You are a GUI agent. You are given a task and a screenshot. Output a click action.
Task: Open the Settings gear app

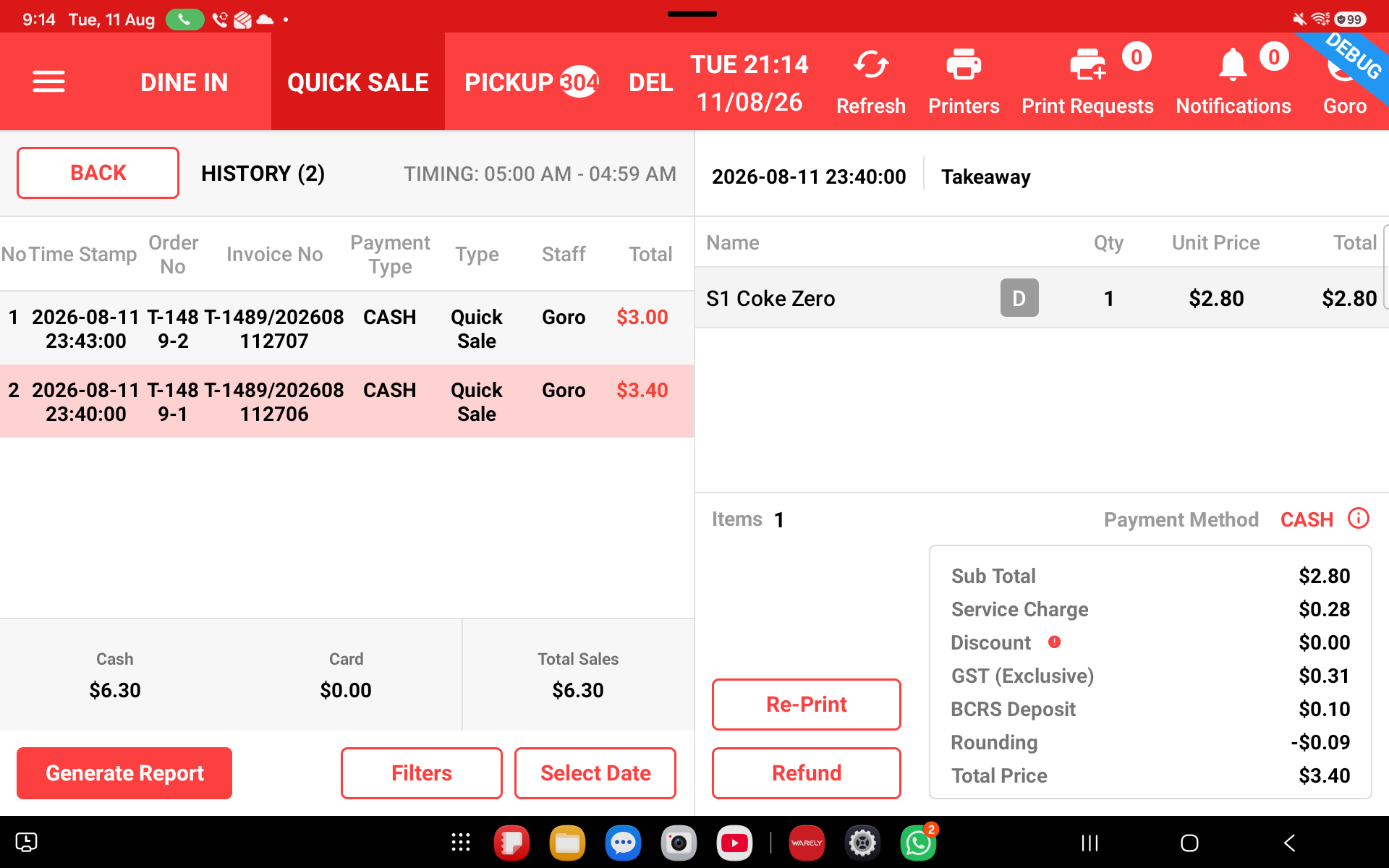(x=862, y=843)
